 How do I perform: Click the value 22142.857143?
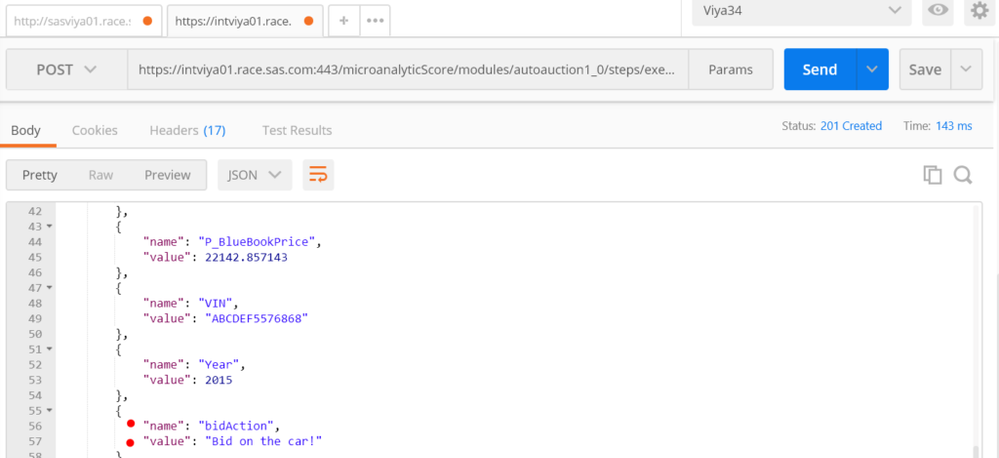pos(246,257)
